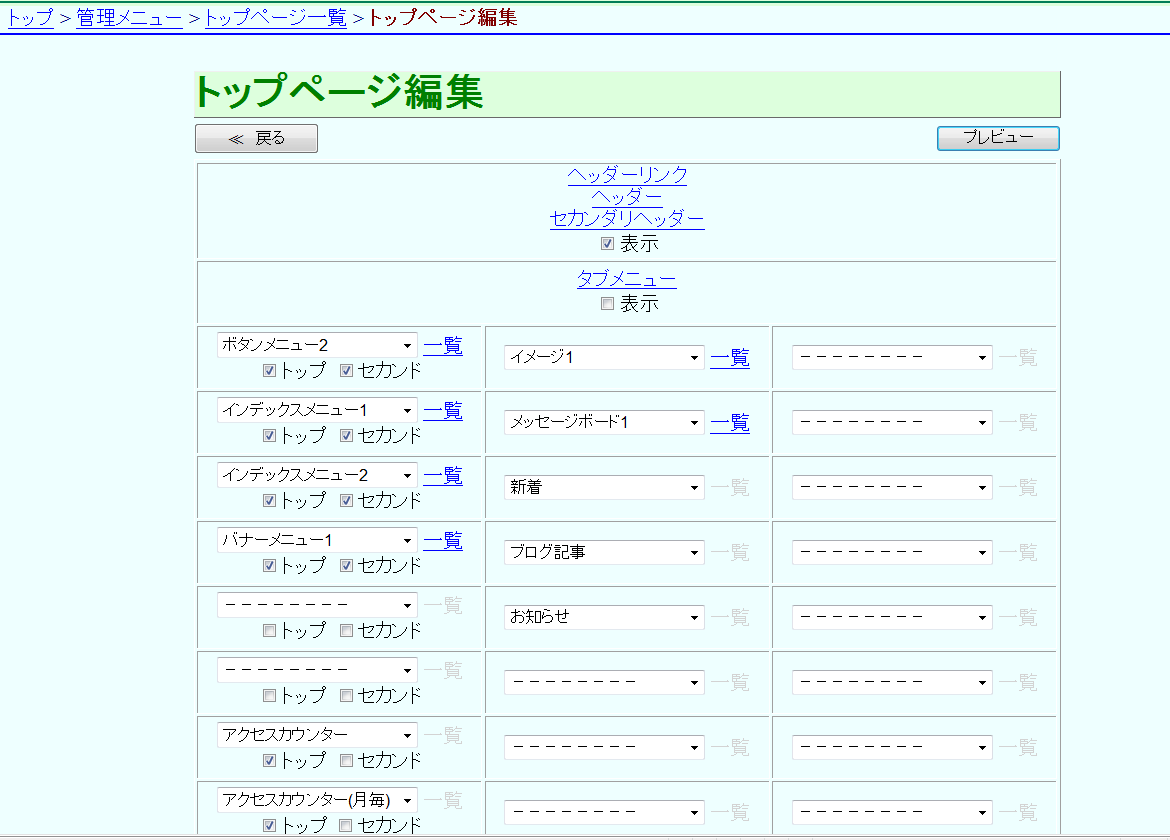Image resolution: width=1170 pixels, height=840 pixels.
Task: Toggle トップ checkbox for ボタンメニュー2
Action: [269, 371]
